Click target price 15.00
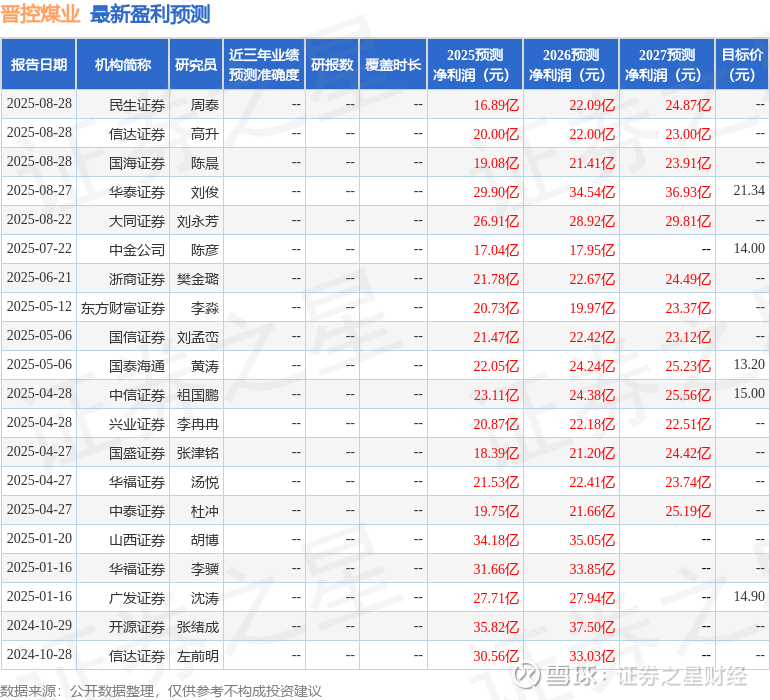770x700 pixels. click(749, 393)
